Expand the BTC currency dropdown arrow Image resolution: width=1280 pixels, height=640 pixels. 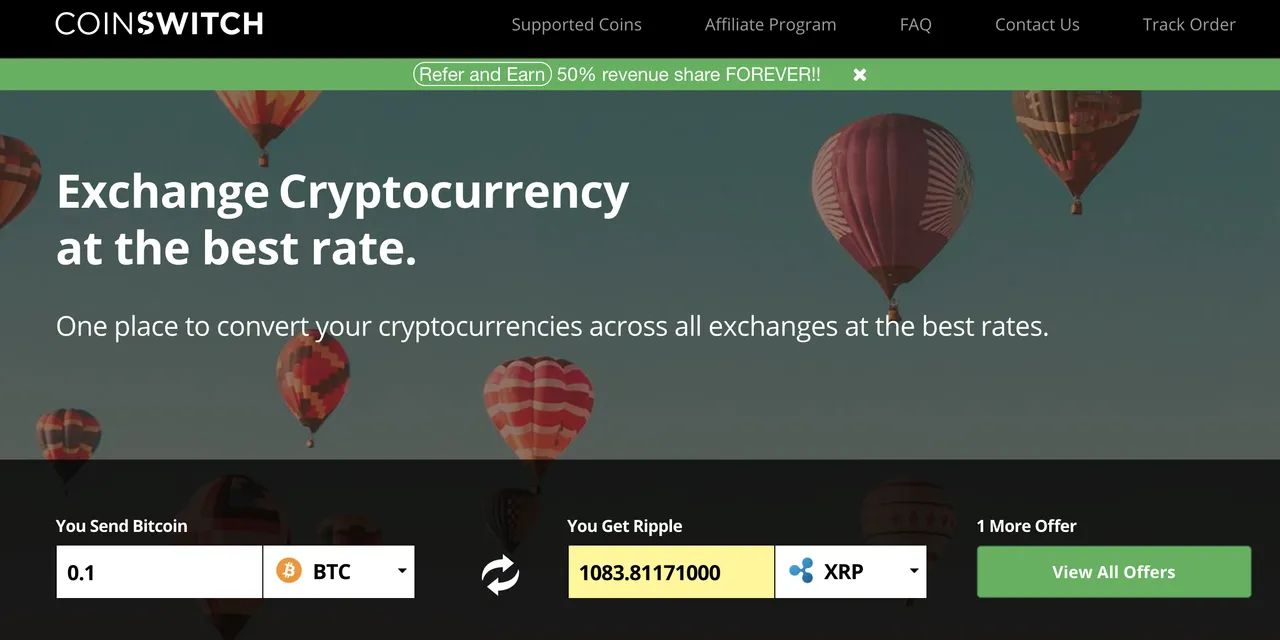coord(402,571)
